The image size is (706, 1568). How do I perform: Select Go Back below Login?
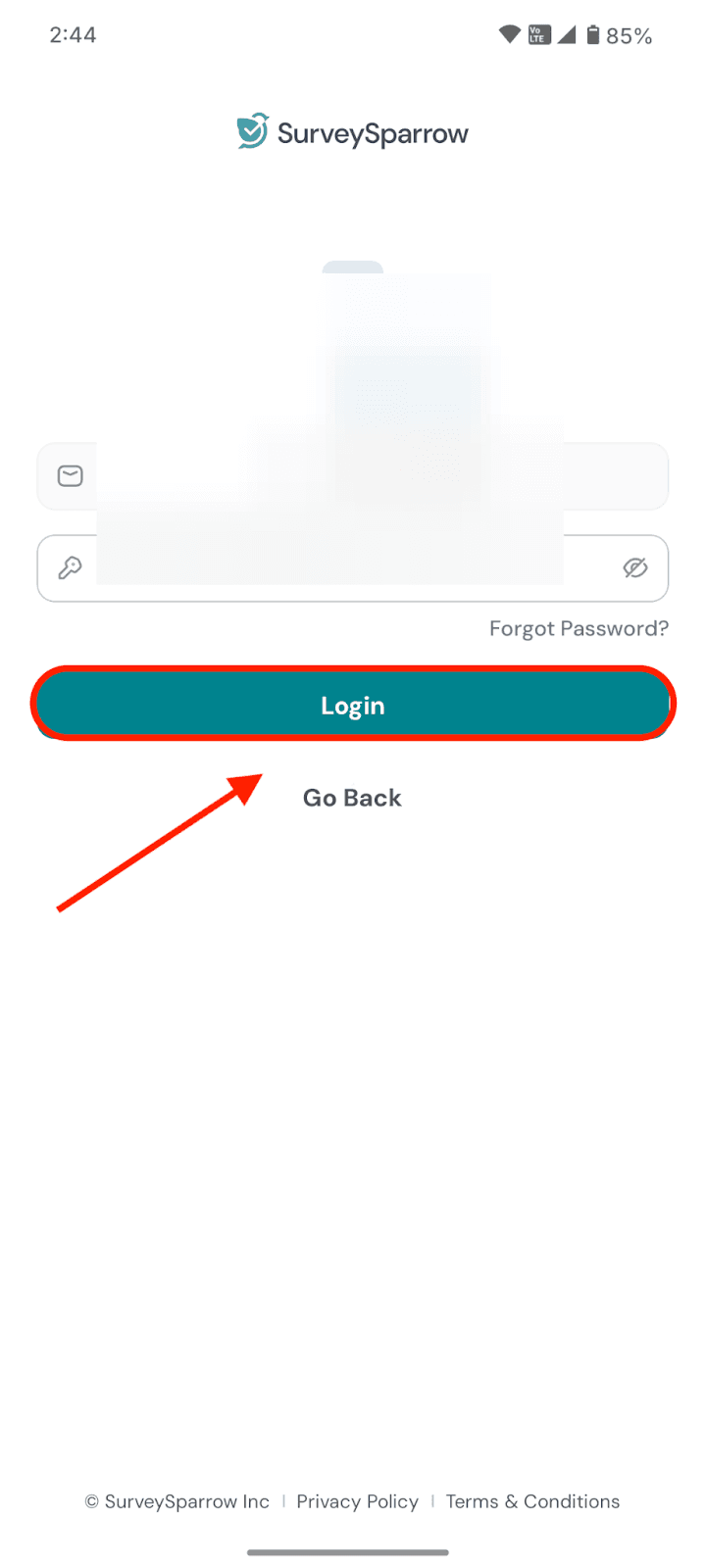[352, 798]
